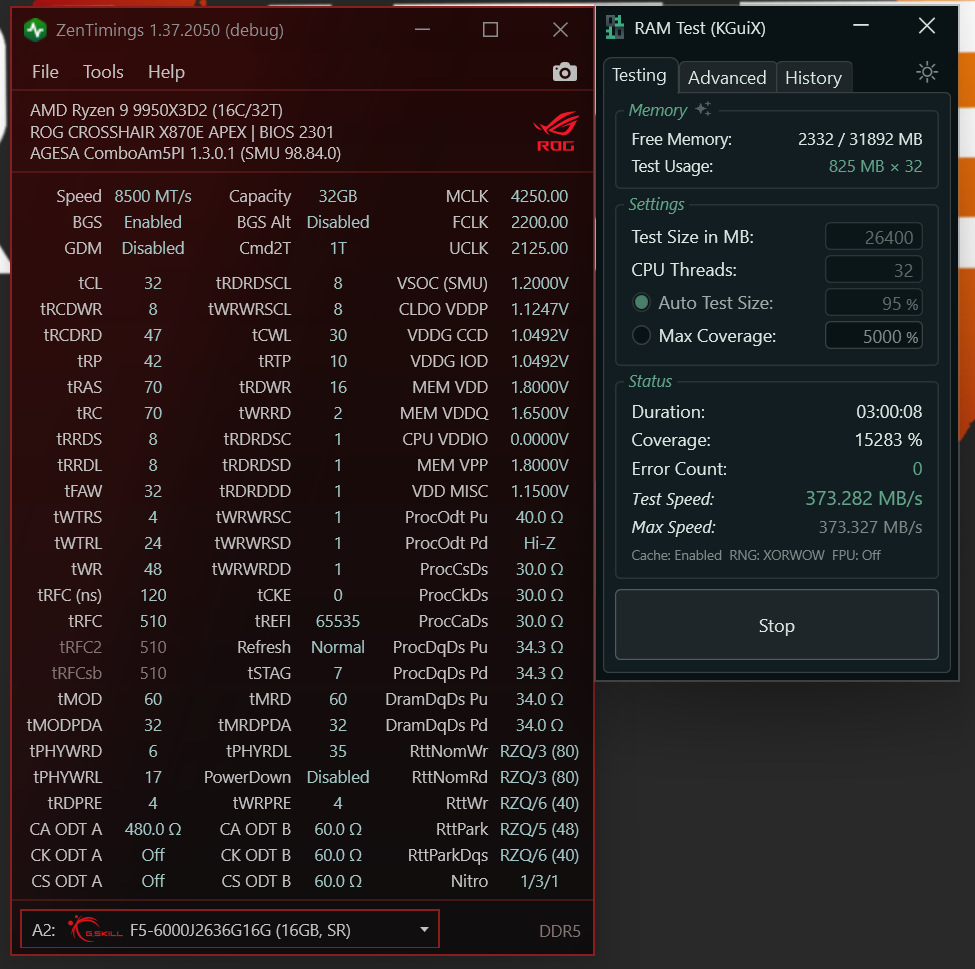
Task: Minimize the RAM Test window
Action: click(861, 26)
